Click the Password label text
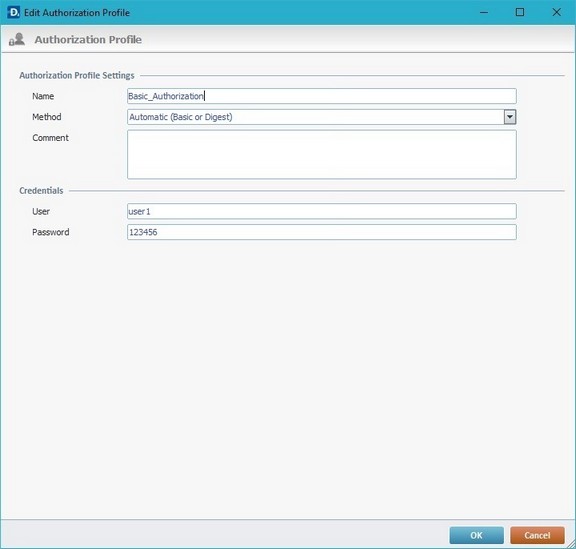 (x=51, y=232)
